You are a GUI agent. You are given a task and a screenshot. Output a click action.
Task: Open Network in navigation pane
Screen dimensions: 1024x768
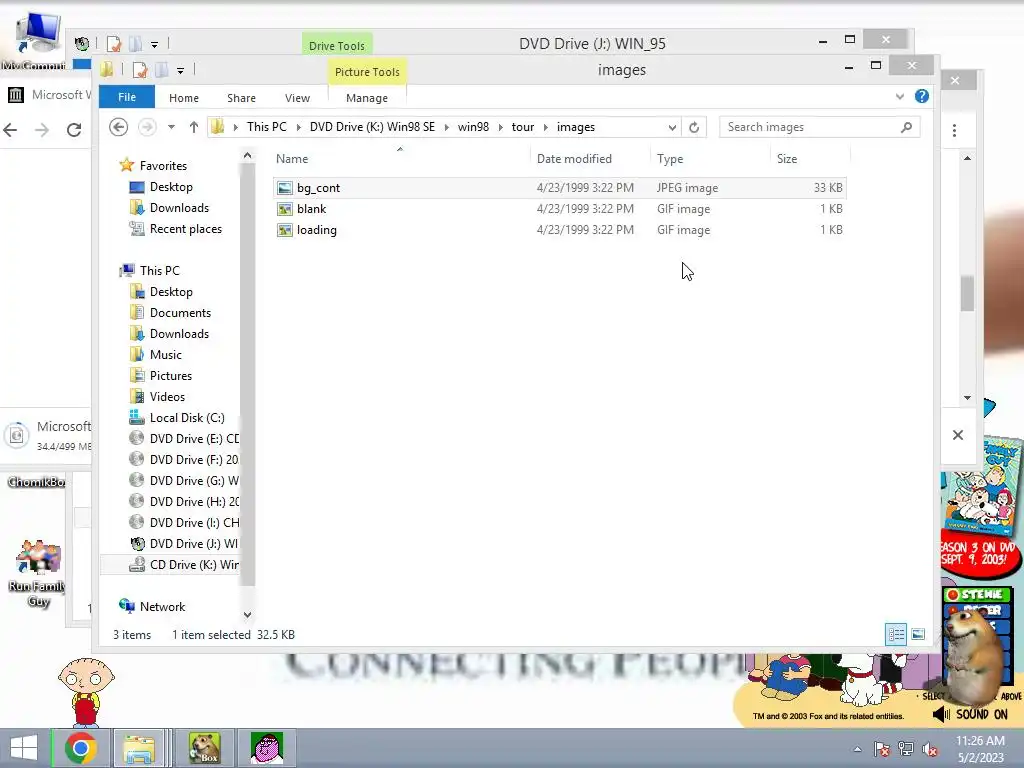click(x=162, y=607)
